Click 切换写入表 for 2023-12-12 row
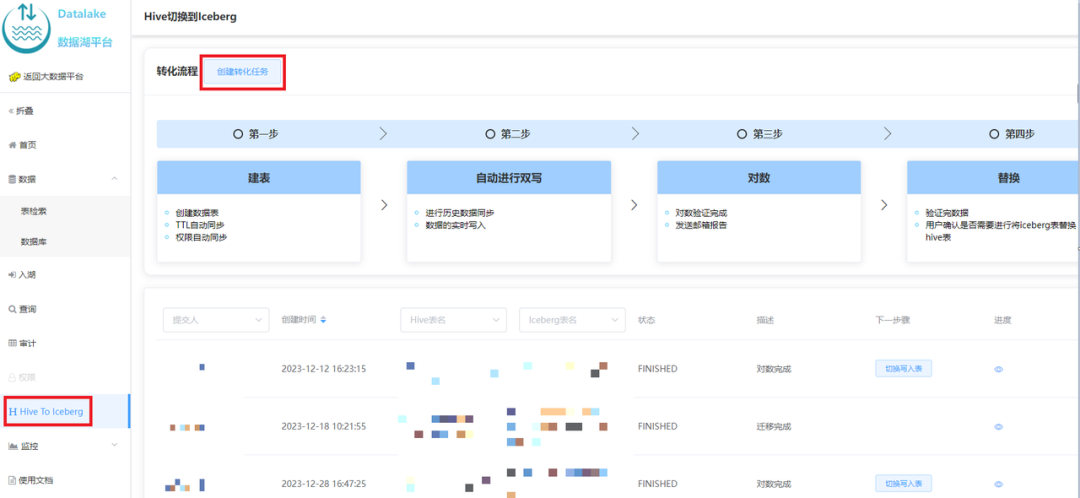Viewport: 1080px width, 498px height. 904,369
